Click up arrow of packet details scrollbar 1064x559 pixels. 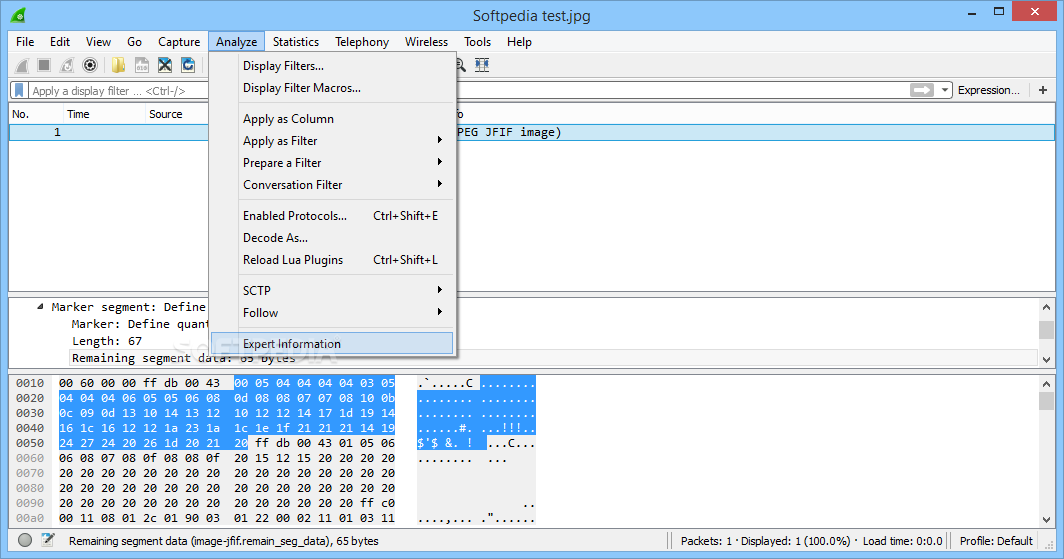pyautogui.click(x=1046, y=307)
